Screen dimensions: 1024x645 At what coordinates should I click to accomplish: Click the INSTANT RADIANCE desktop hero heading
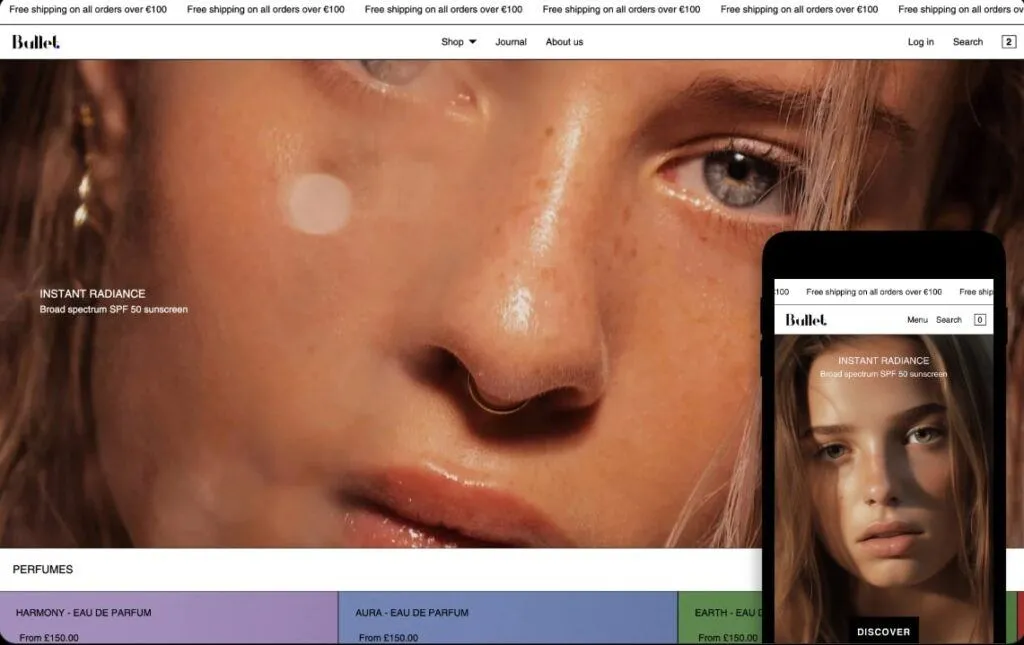93,294
